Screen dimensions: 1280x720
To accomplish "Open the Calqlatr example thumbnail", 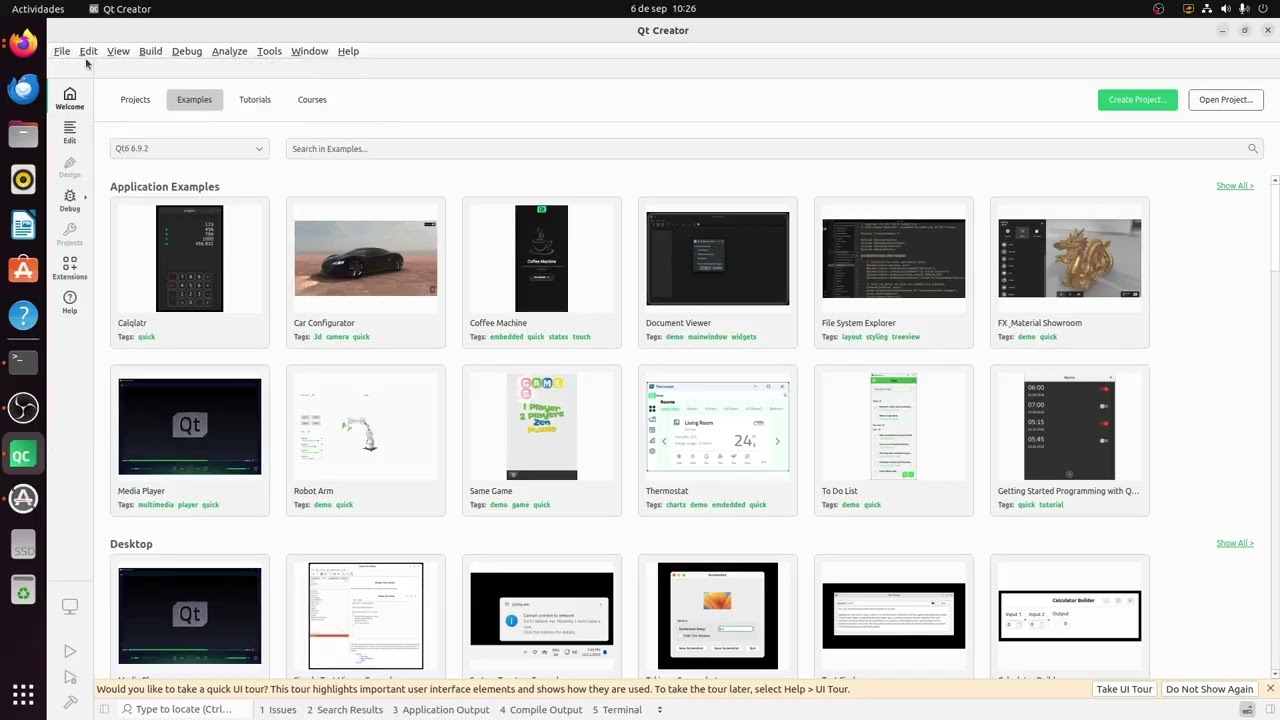I will point(190,259).
